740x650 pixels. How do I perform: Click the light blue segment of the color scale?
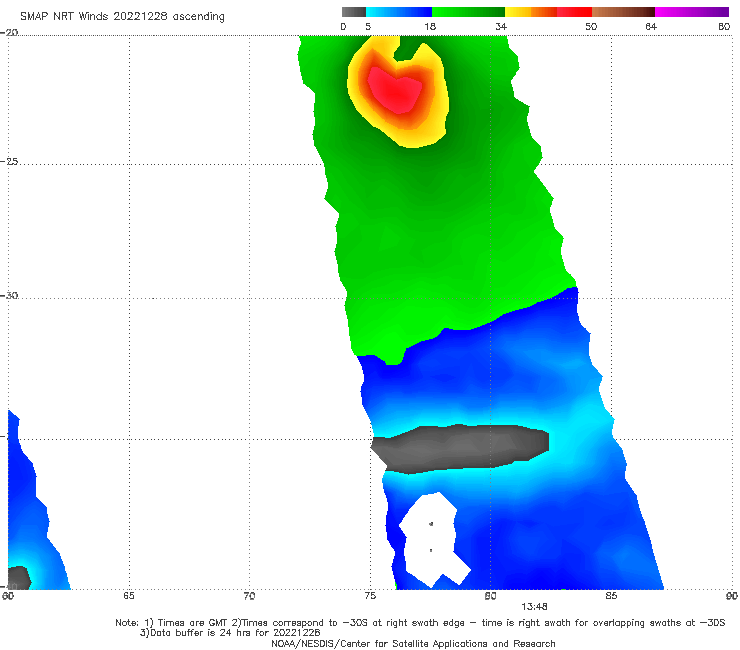point(399,12)
